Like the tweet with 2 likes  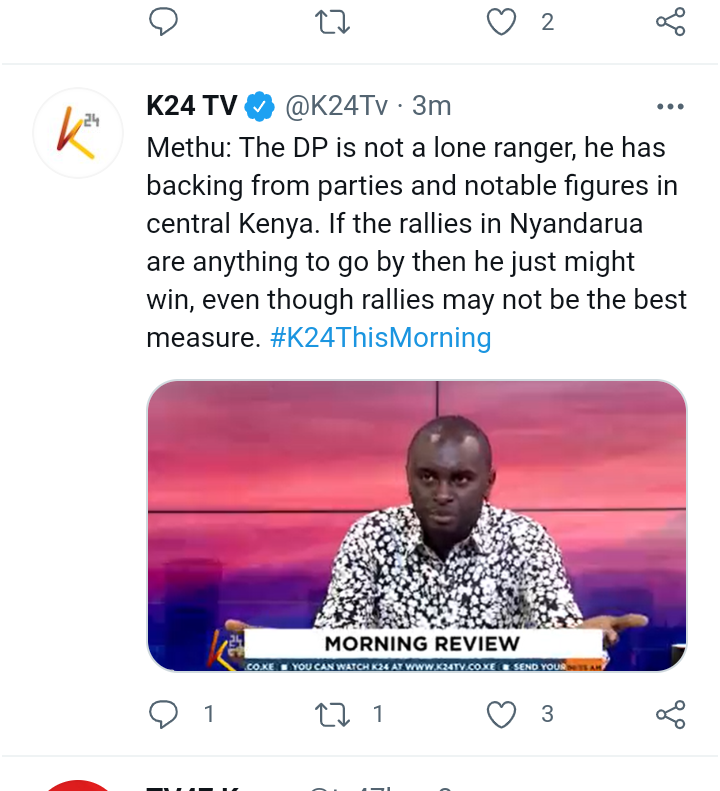pos(501,22)
